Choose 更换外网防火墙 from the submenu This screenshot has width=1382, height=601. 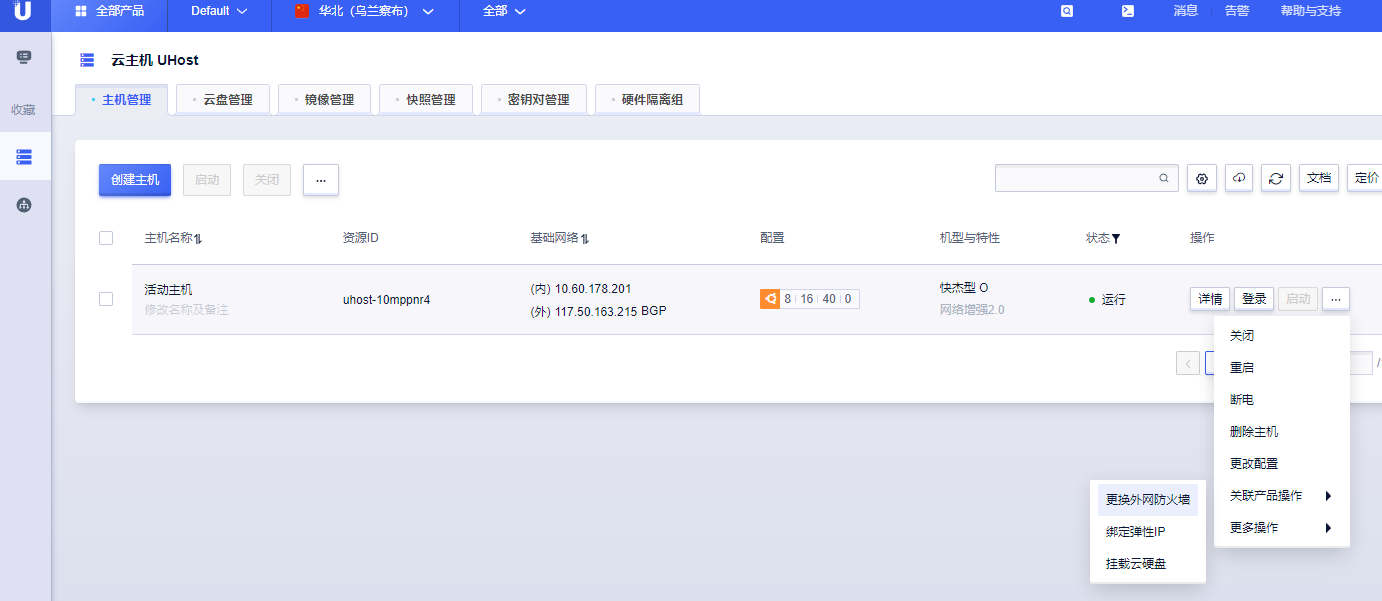[1147, 500]
